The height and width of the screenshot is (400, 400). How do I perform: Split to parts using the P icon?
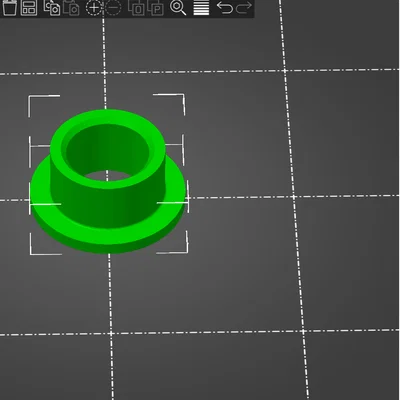[156, 7]
